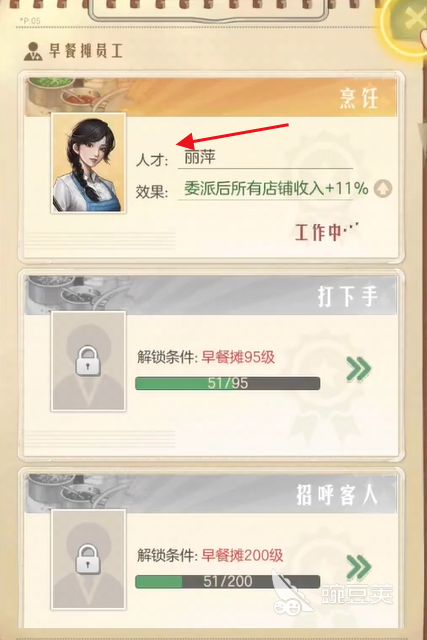Tap the green chevrons for 打下手 slot
The width and height of the screenshot is (427, 640).
(x=358, y=369)
